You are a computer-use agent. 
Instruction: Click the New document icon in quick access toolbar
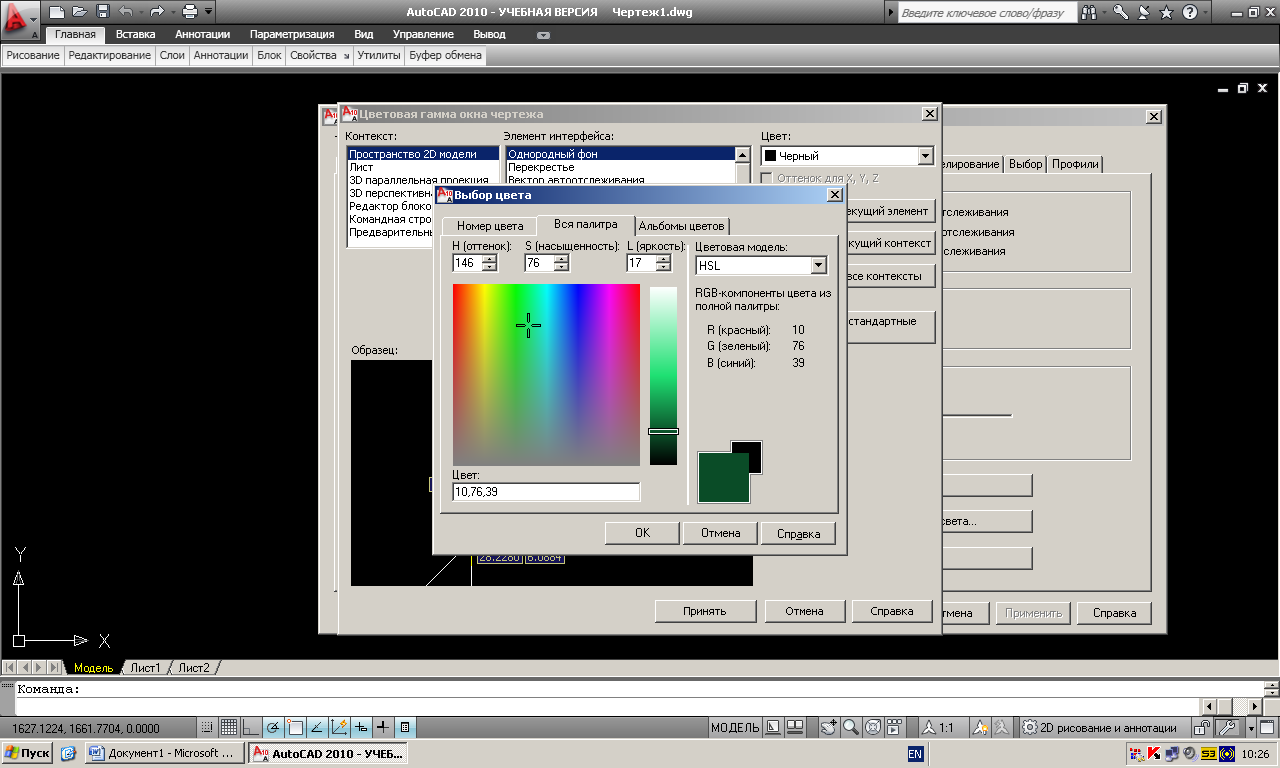[x=58, y=12]
